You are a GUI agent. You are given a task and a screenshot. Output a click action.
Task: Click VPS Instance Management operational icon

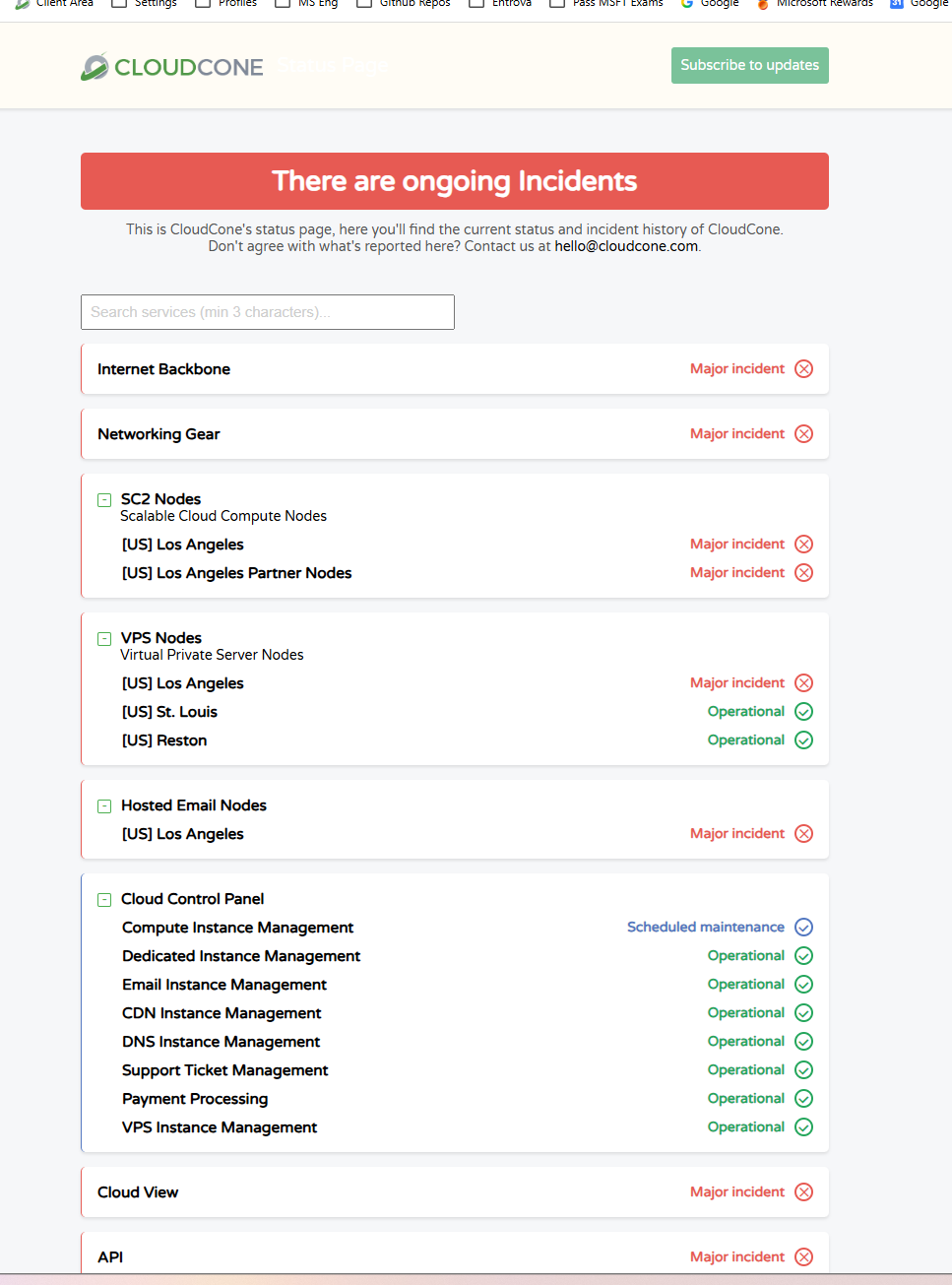[x=804, y=1127]
